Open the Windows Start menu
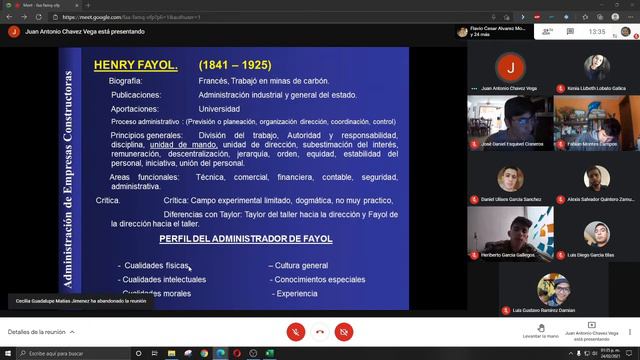 pos(8,353)
